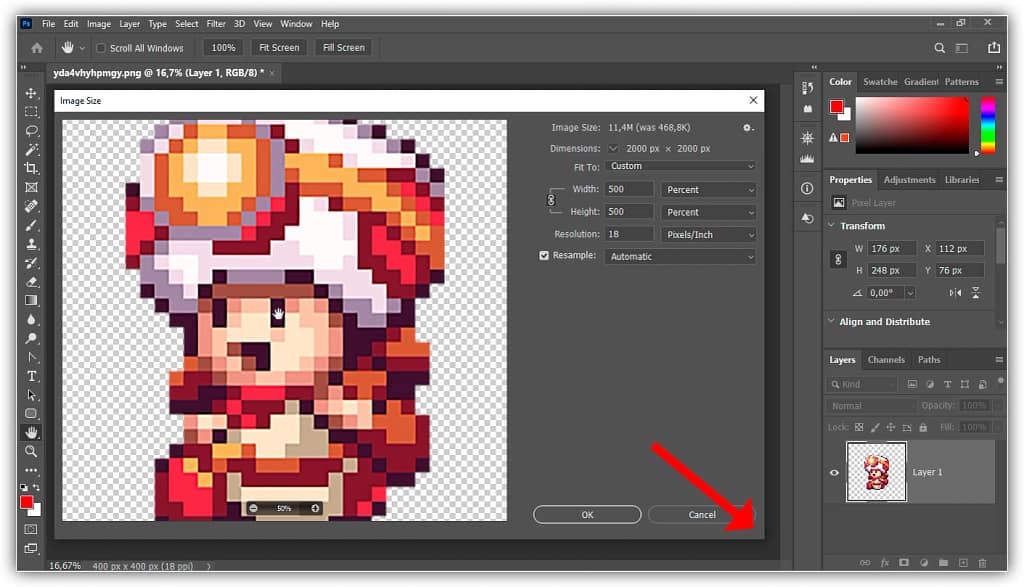Switch to the Adjustments tab
Viewport: 1024px width, 587px height.
[909, 180]
